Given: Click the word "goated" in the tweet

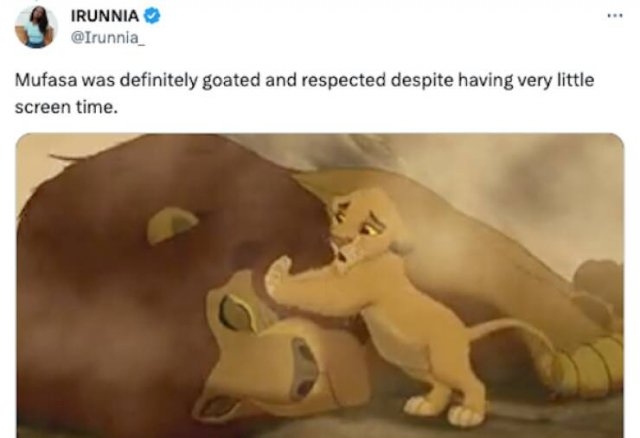Looking at the screenshot, I should [x=231, y=81].
